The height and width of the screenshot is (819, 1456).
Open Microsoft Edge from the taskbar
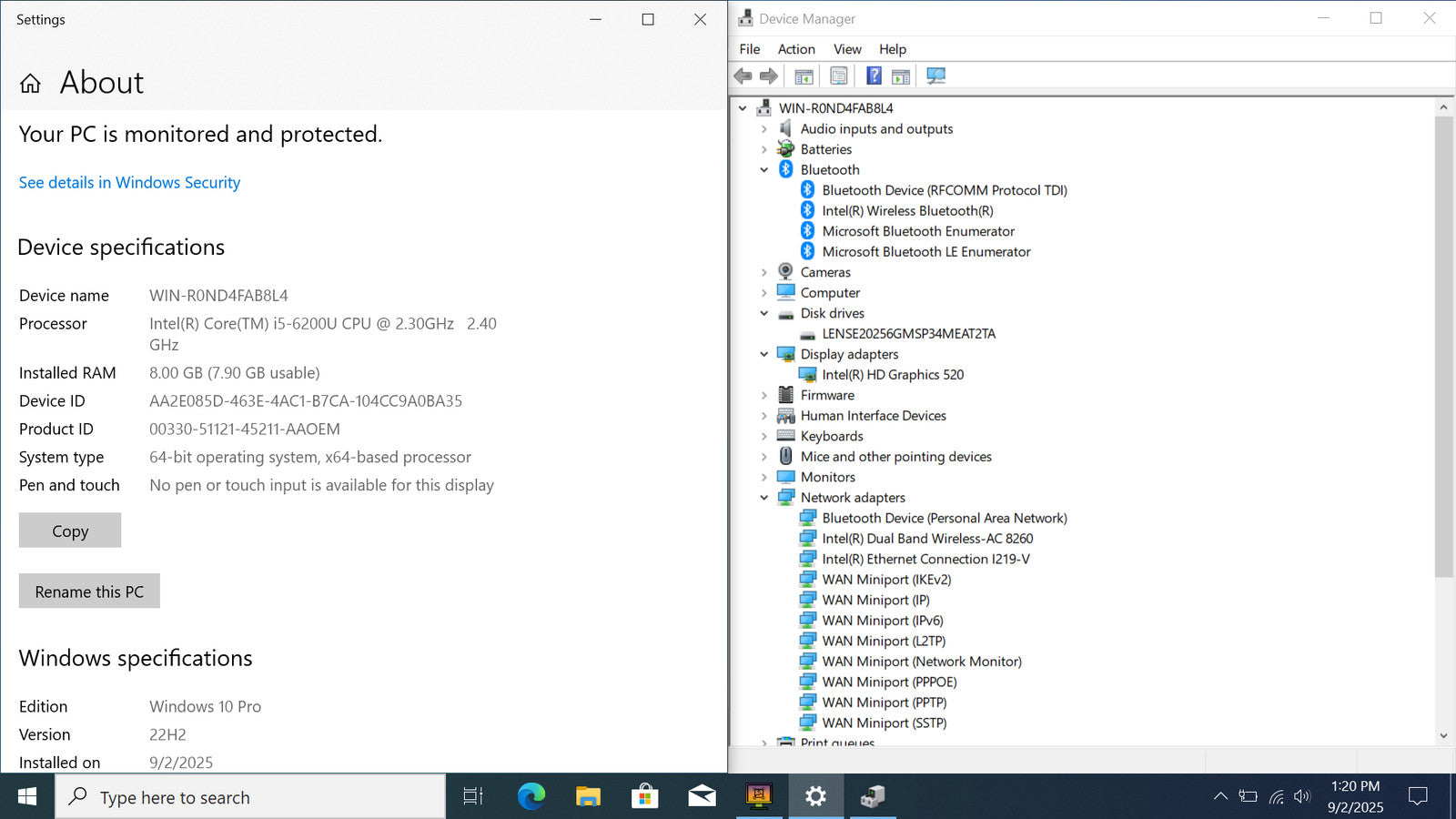pos(531,797)
